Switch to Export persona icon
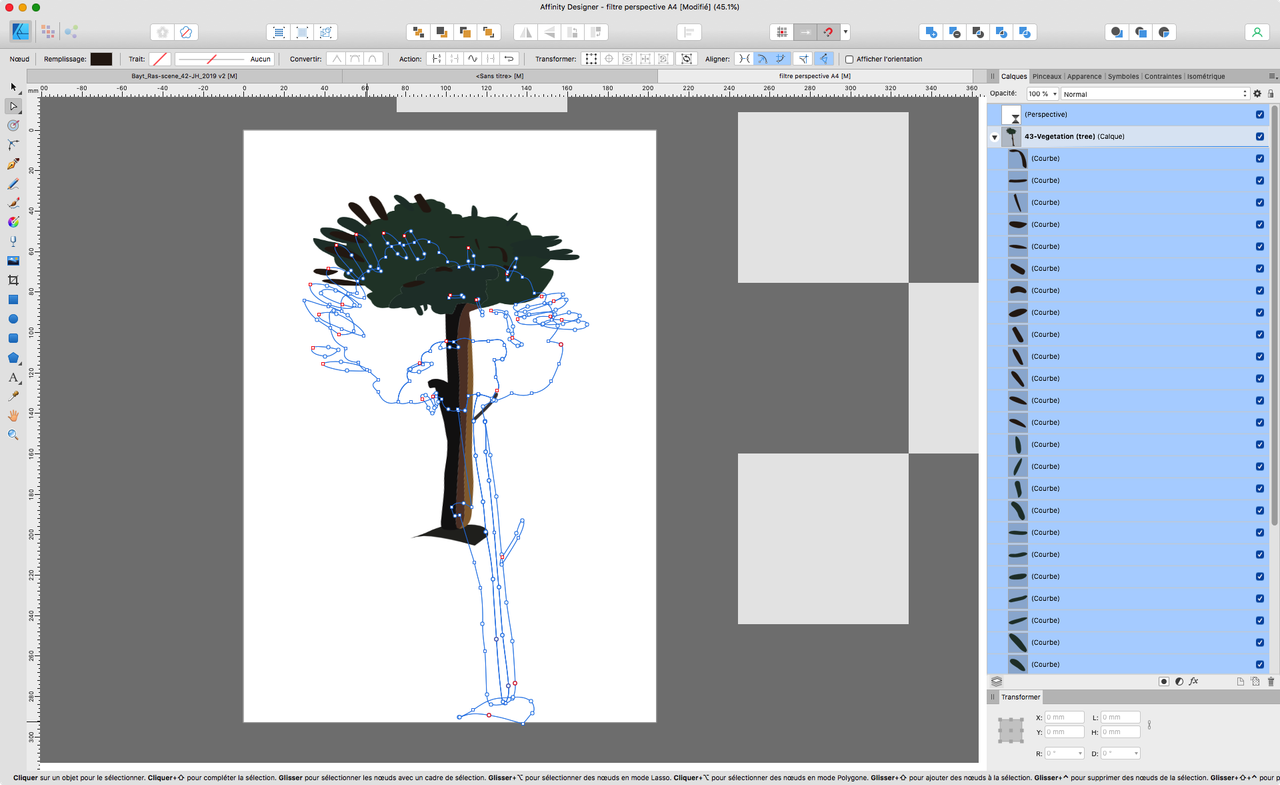 72,32
